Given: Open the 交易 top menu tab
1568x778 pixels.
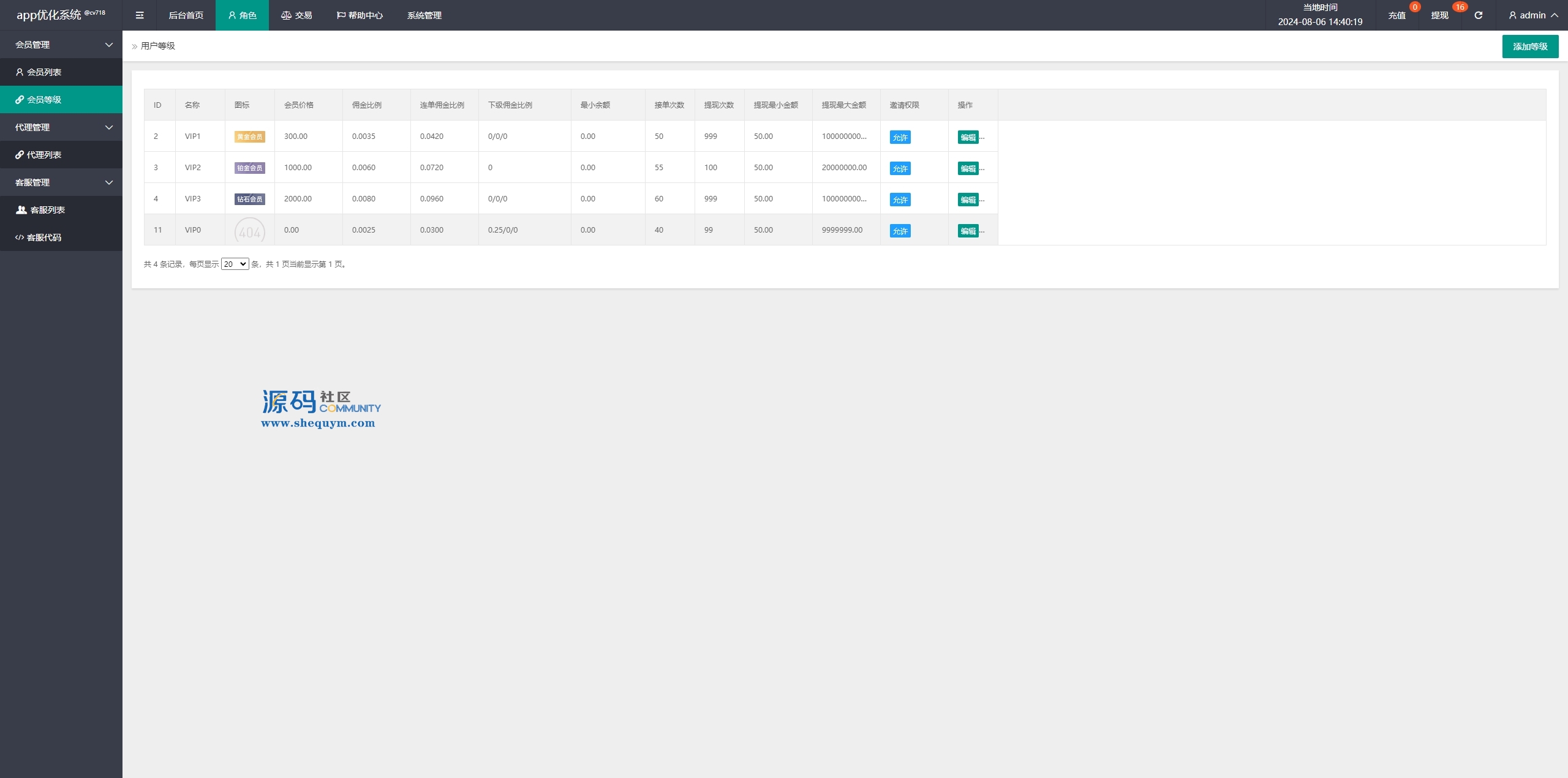Looking at the screenshot, I should [296, 15].
